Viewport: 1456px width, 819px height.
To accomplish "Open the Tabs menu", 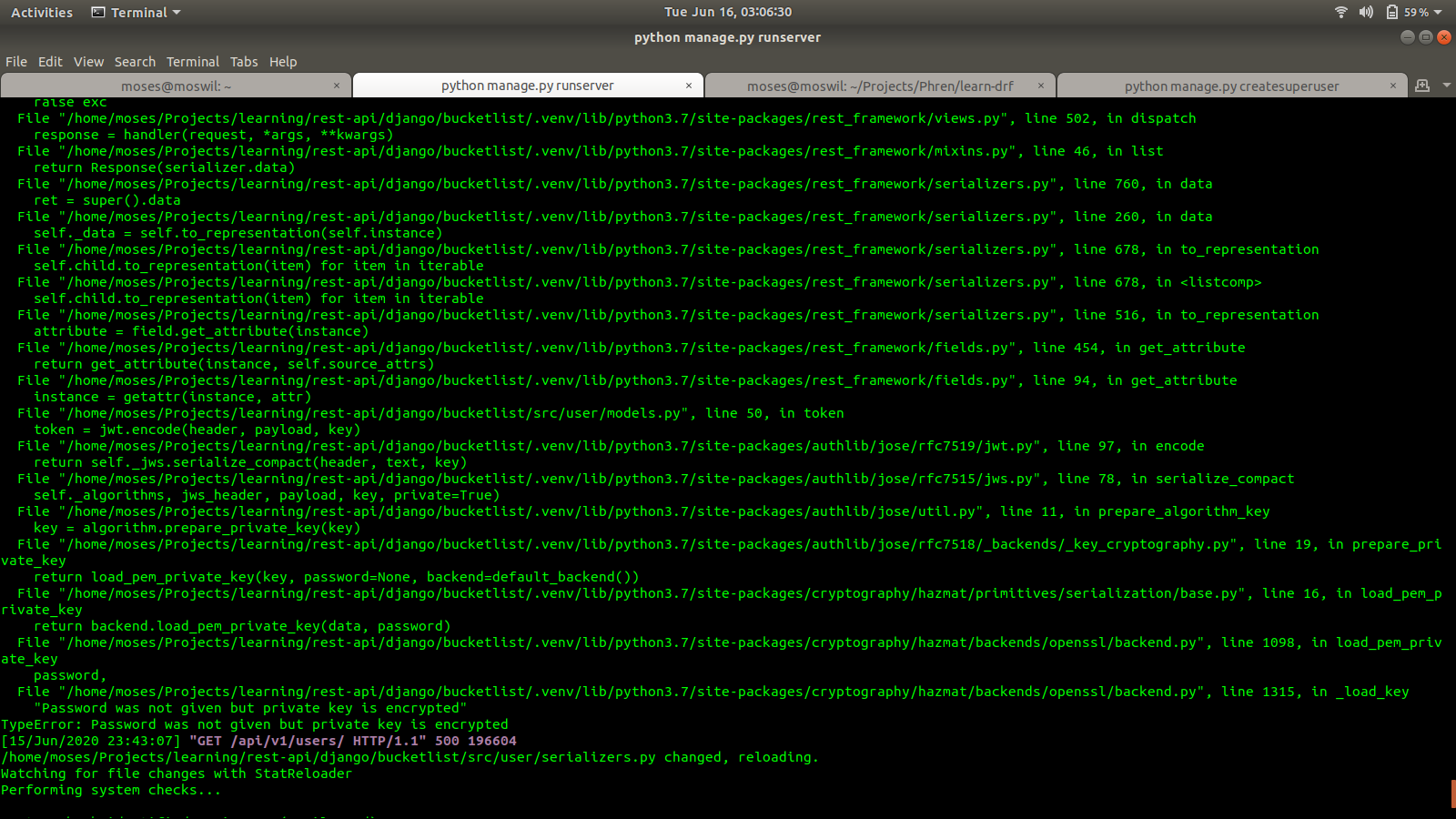I will click(x=243, y=61).
